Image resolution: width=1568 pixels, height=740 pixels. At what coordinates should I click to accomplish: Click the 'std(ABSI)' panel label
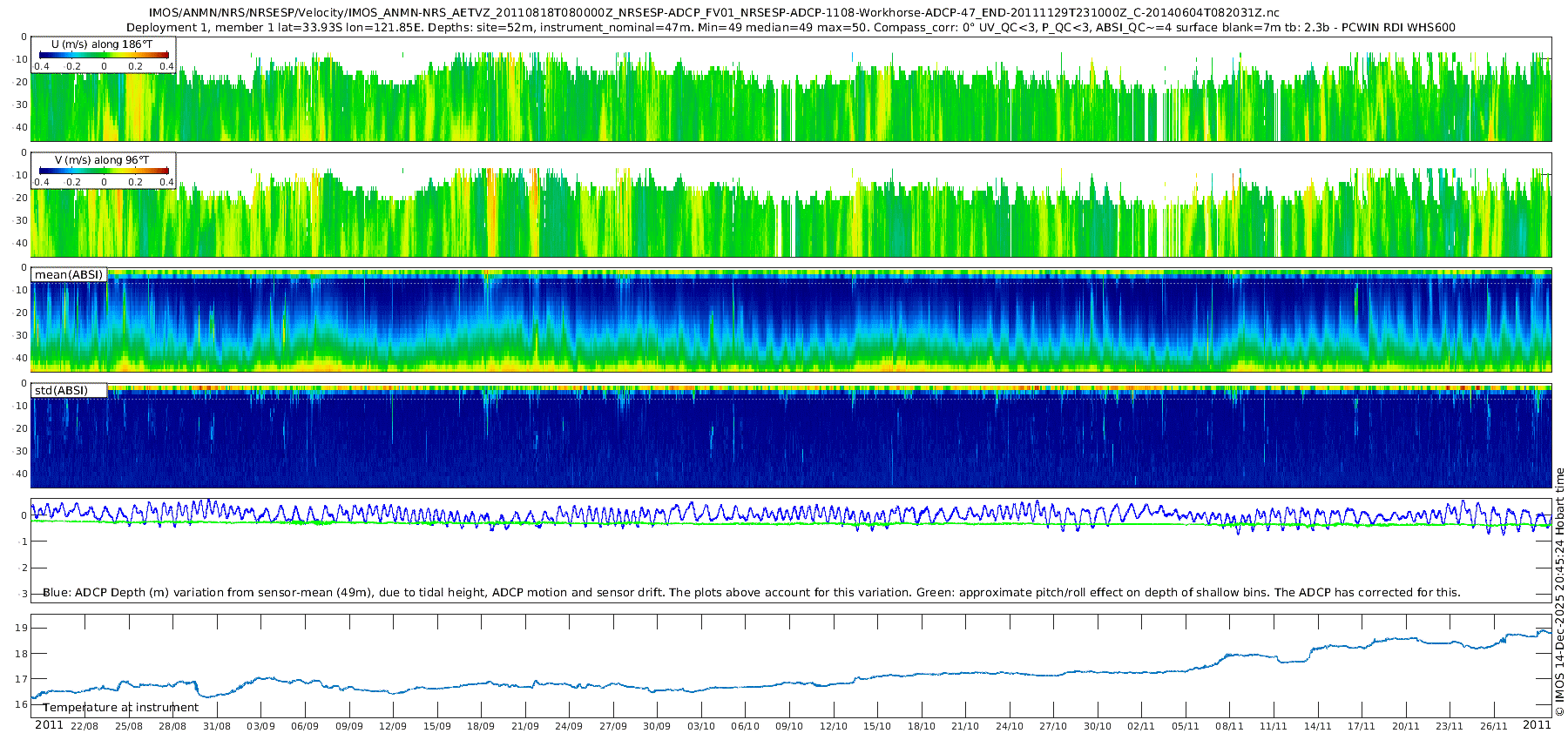click(x=61, y=390)
